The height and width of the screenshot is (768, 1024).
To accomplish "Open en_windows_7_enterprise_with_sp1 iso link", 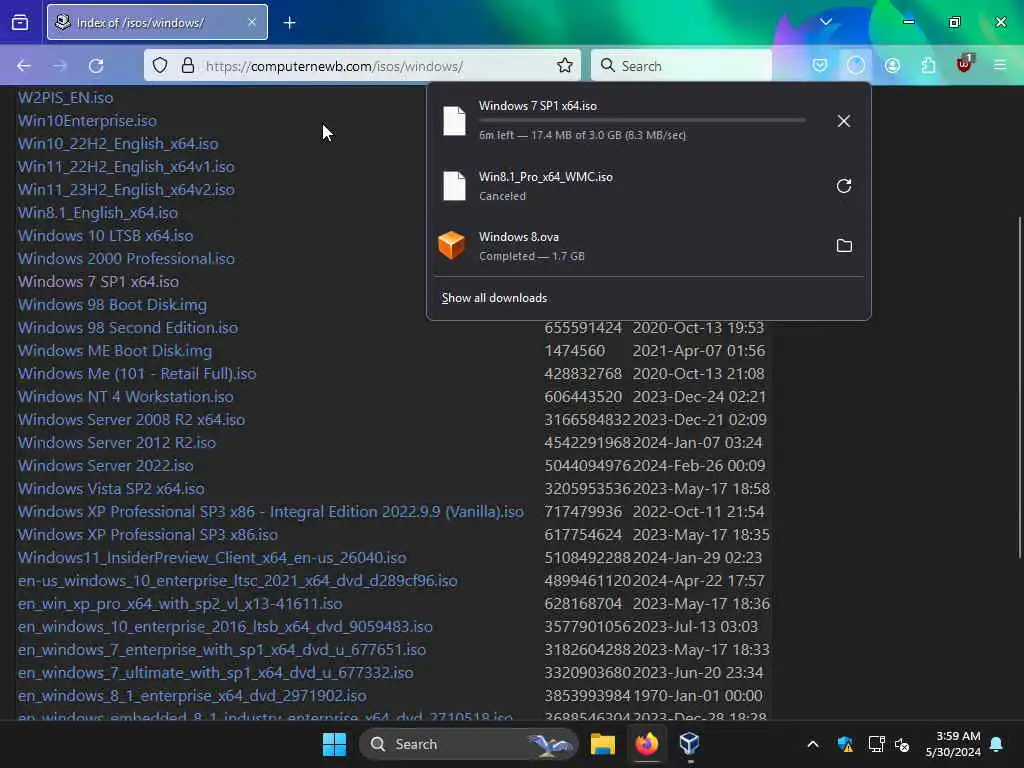I will click(x=221, y=650).
